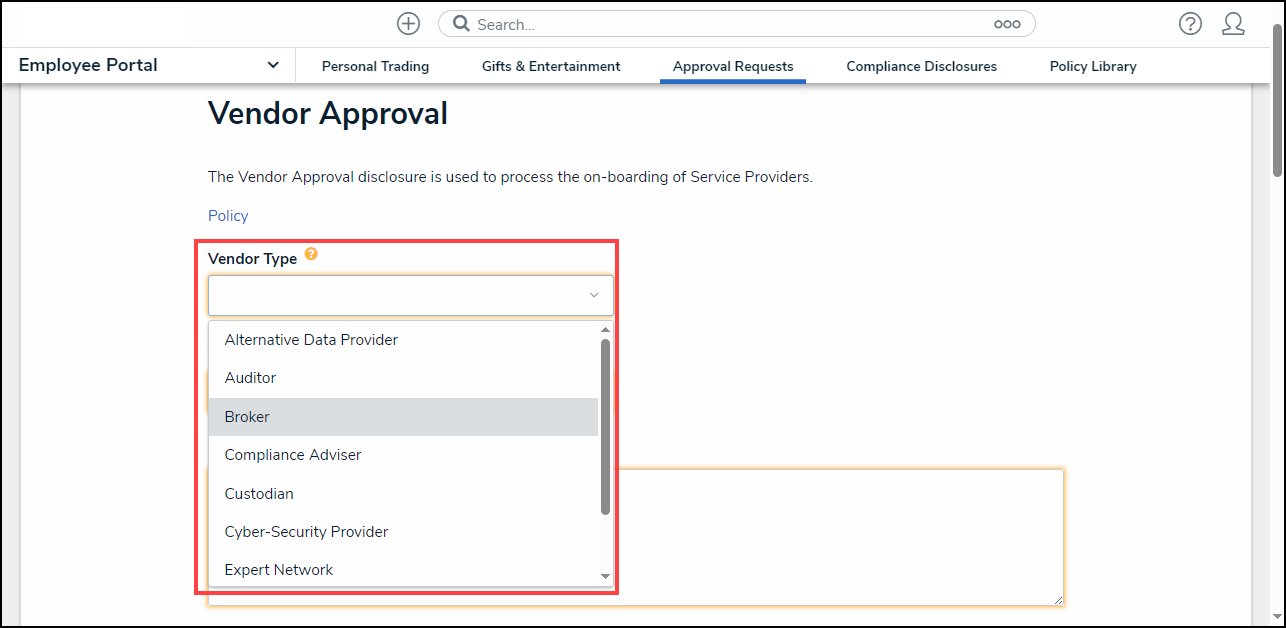Choose Auditor as the vendor type
The width and height of the screenshot is (1286, 628).
point(250,378)
